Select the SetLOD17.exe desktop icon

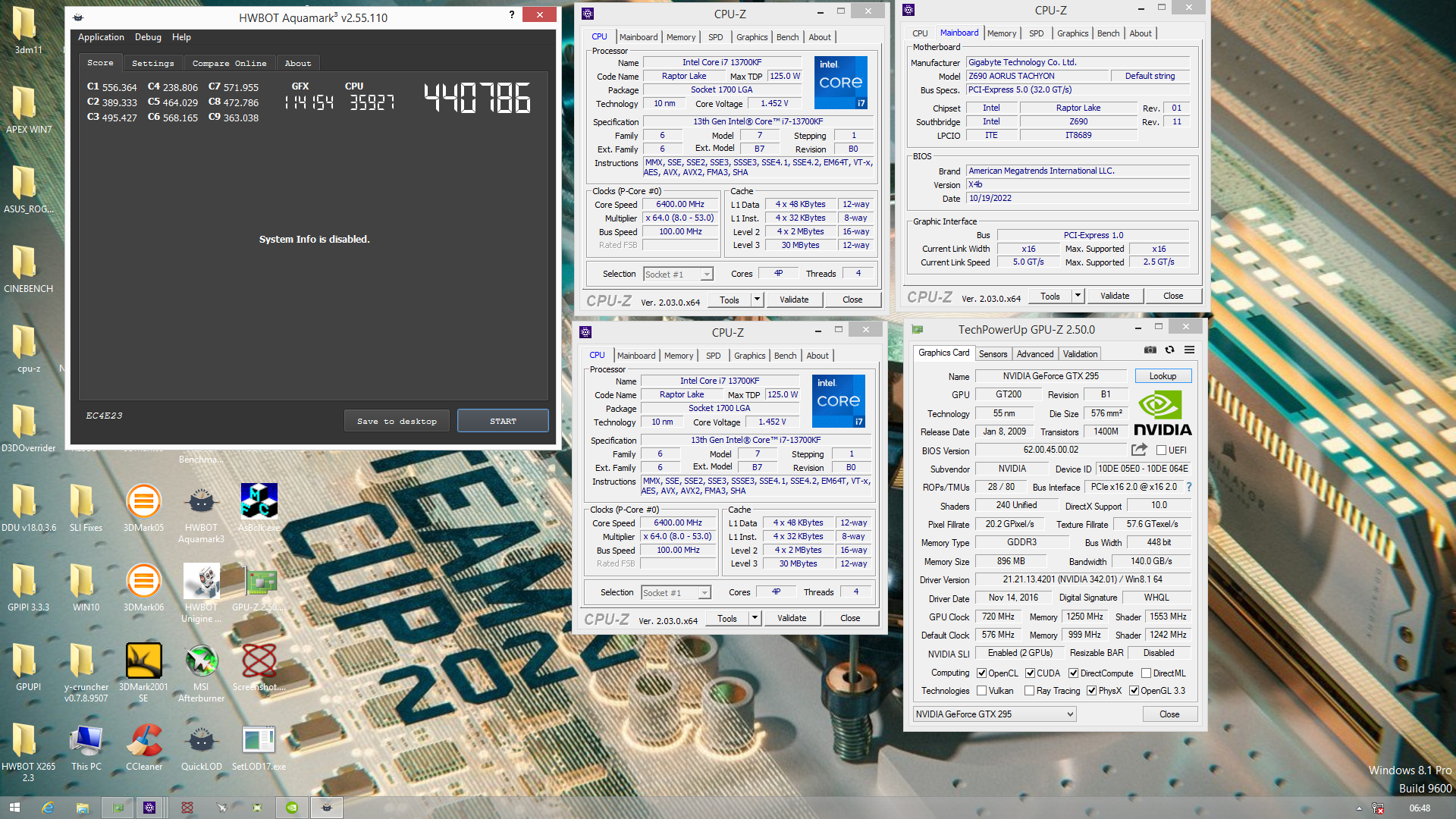259,747
